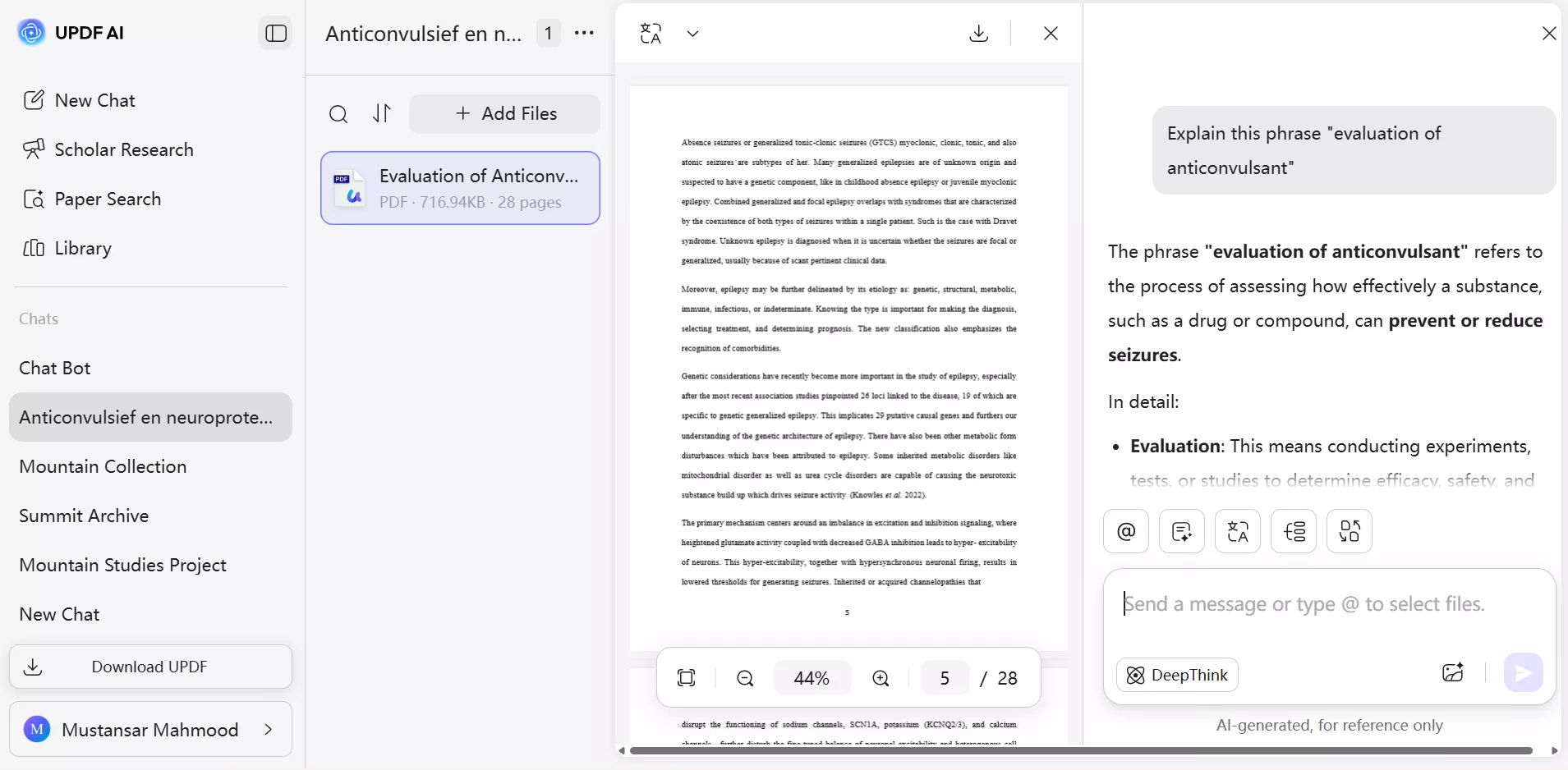Open the Evaluation of Anticonvulsants PDF thumbnail
Viewport: 1568px width, 770px height.
(x=461, y=188)
